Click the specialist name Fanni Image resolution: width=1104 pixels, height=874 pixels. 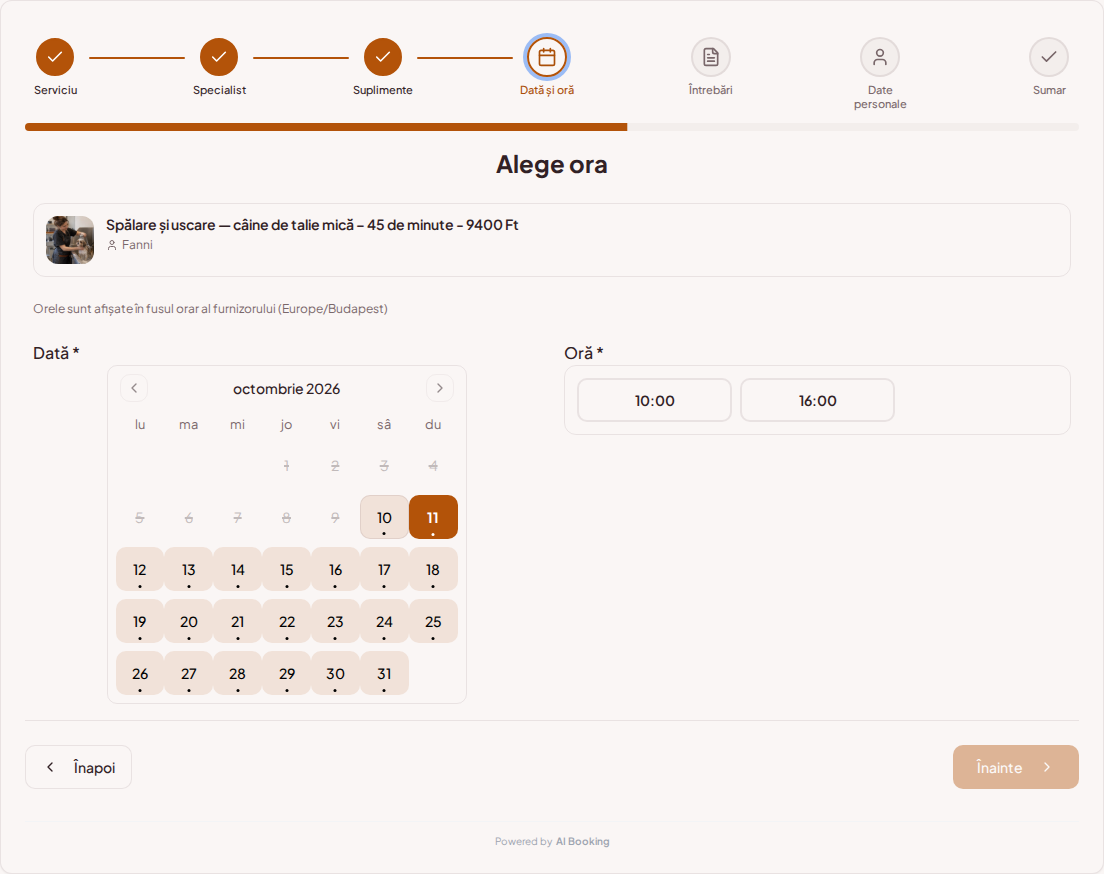point(137,245)
